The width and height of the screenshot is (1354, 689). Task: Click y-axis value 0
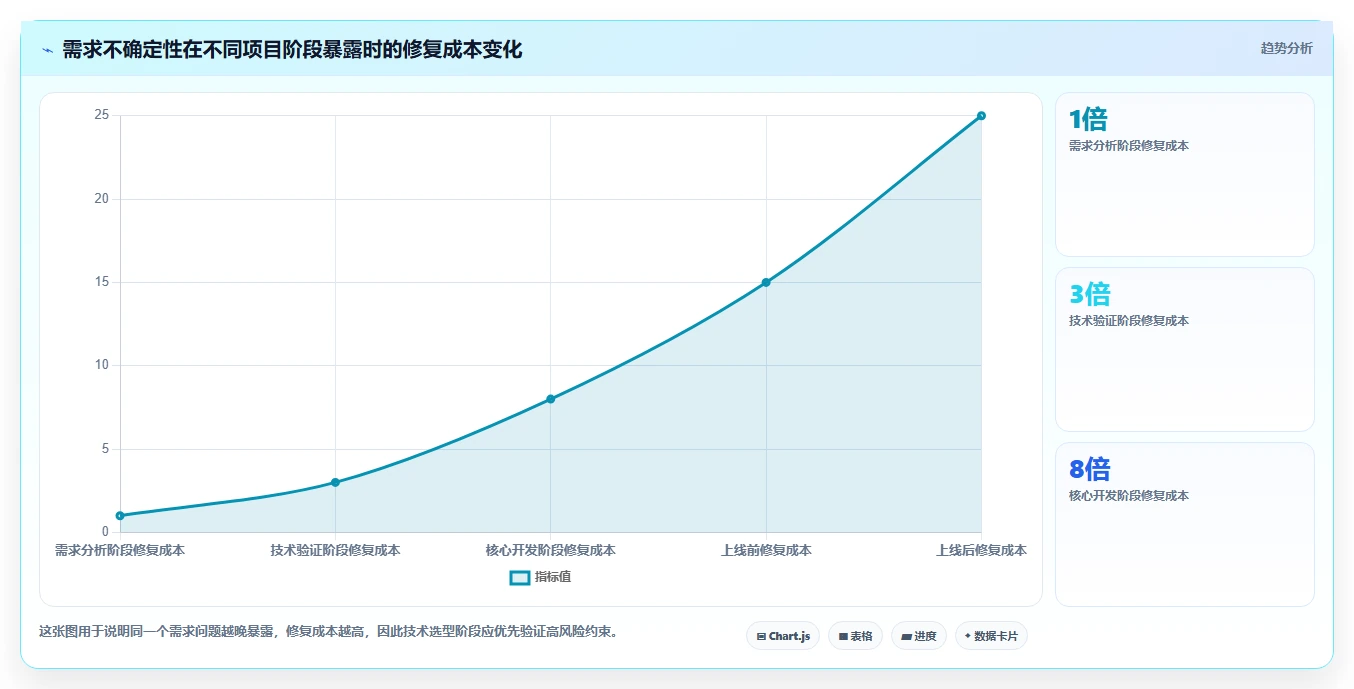tap(105, 532)
